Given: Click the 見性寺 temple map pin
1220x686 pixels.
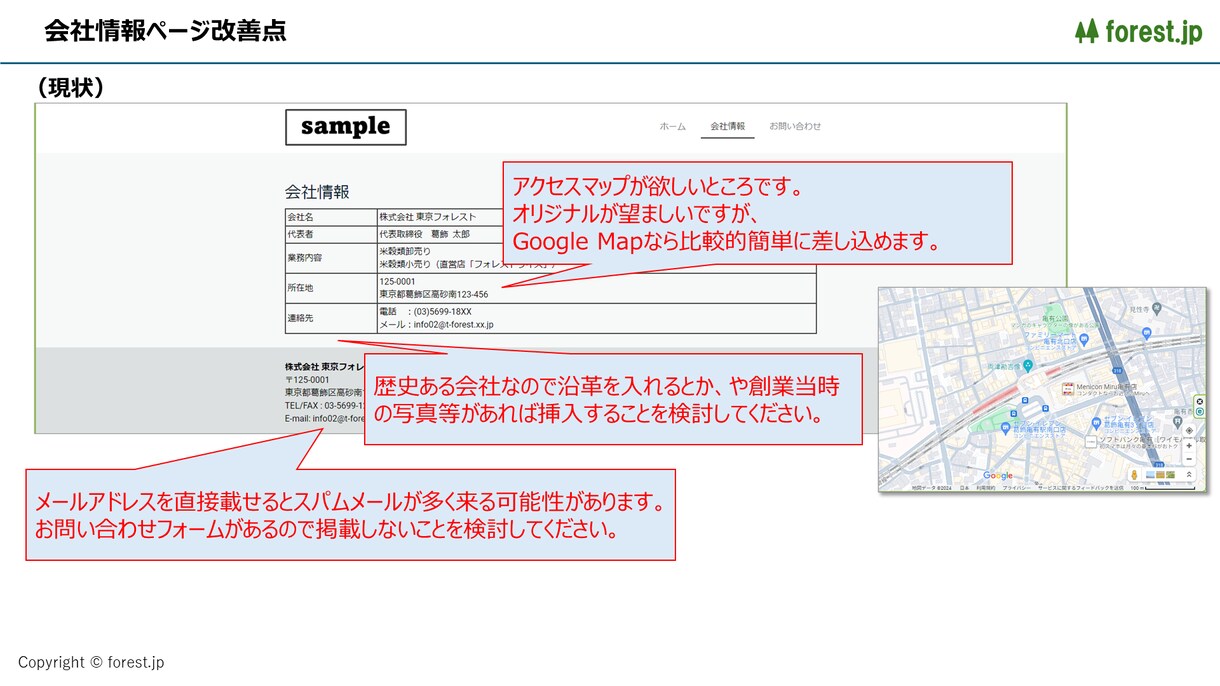Looking at the screenshot, I should click(x=1157, y=308).
